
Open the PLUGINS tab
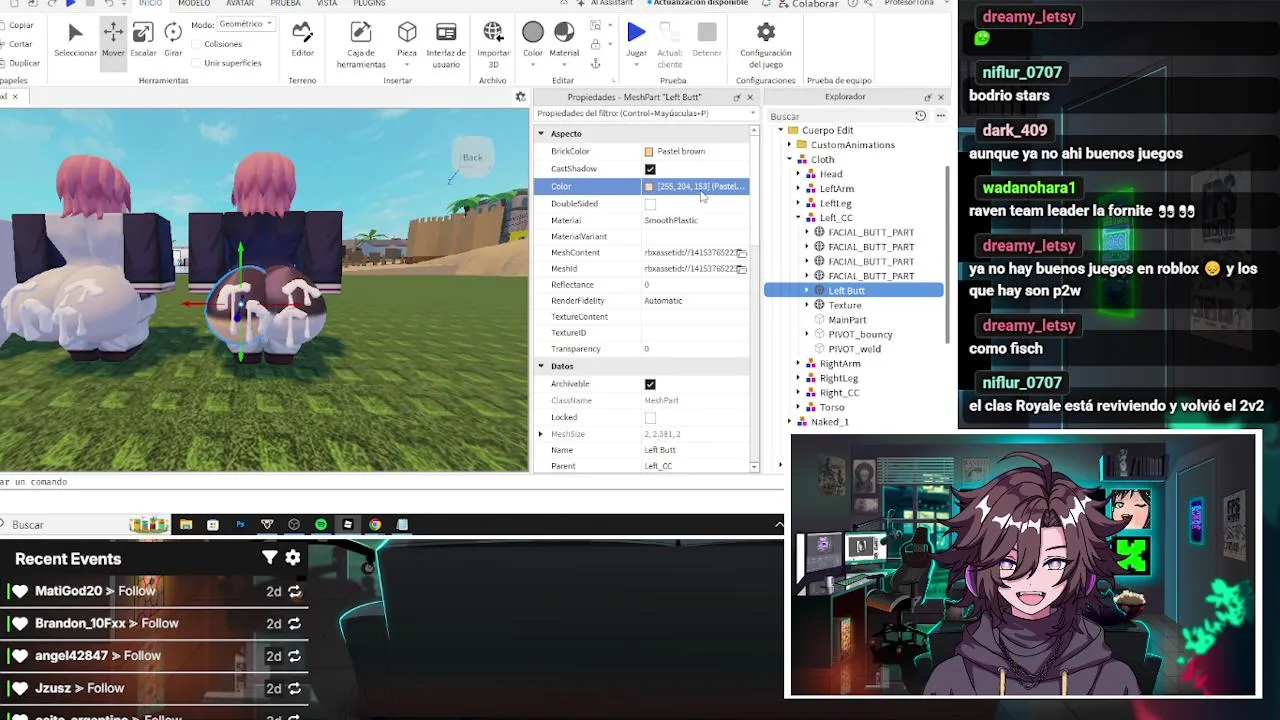[369, 4]
